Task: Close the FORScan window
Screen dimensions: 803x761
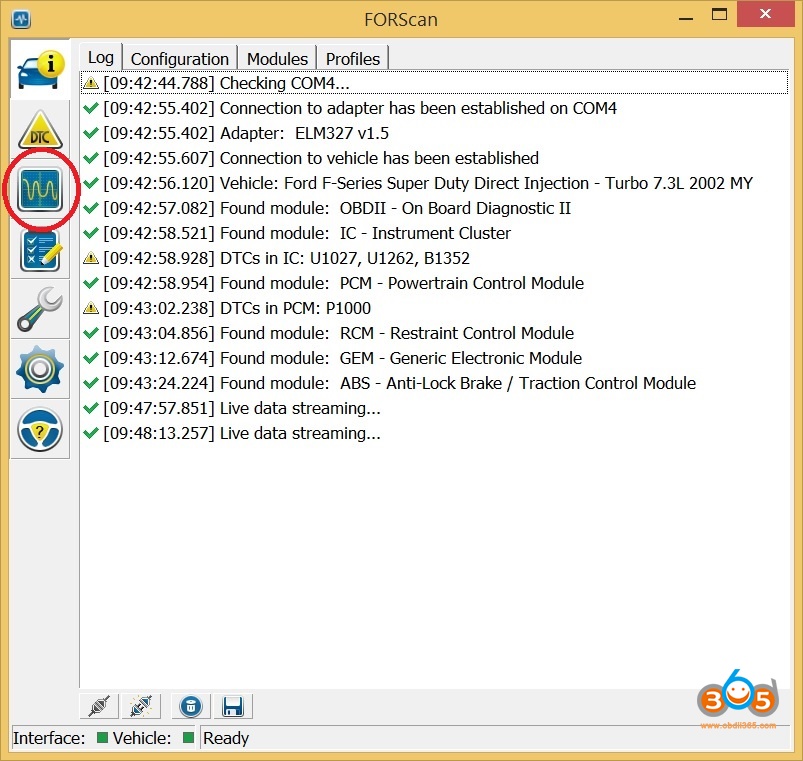Action: 766,14
